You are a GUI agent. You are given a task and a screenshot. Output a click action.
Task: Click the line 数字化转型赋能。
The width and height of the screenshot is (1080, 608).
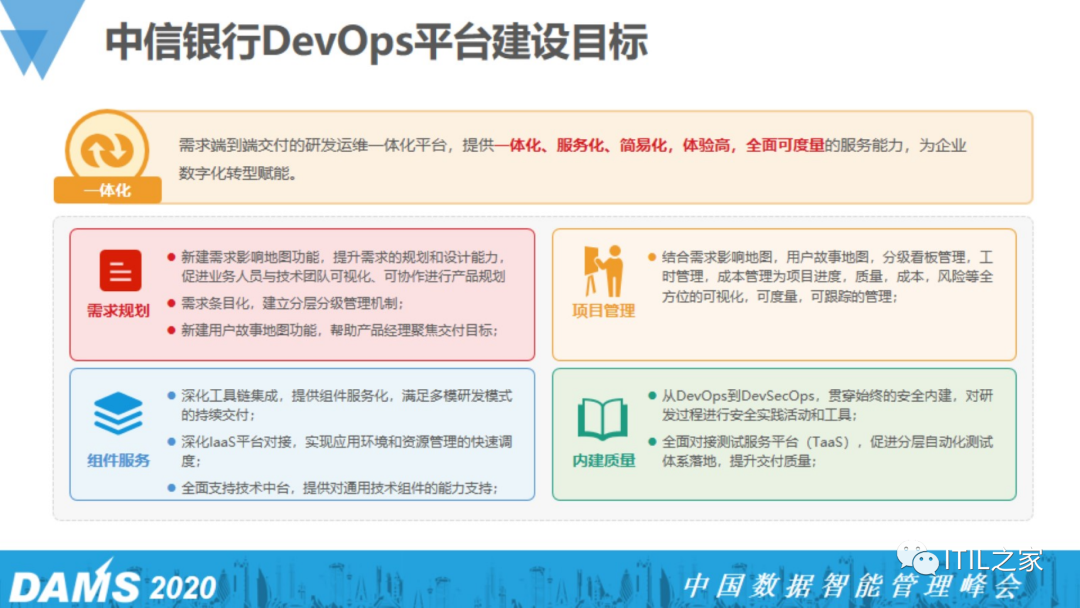pyautogui.click(x=238, y=174)
